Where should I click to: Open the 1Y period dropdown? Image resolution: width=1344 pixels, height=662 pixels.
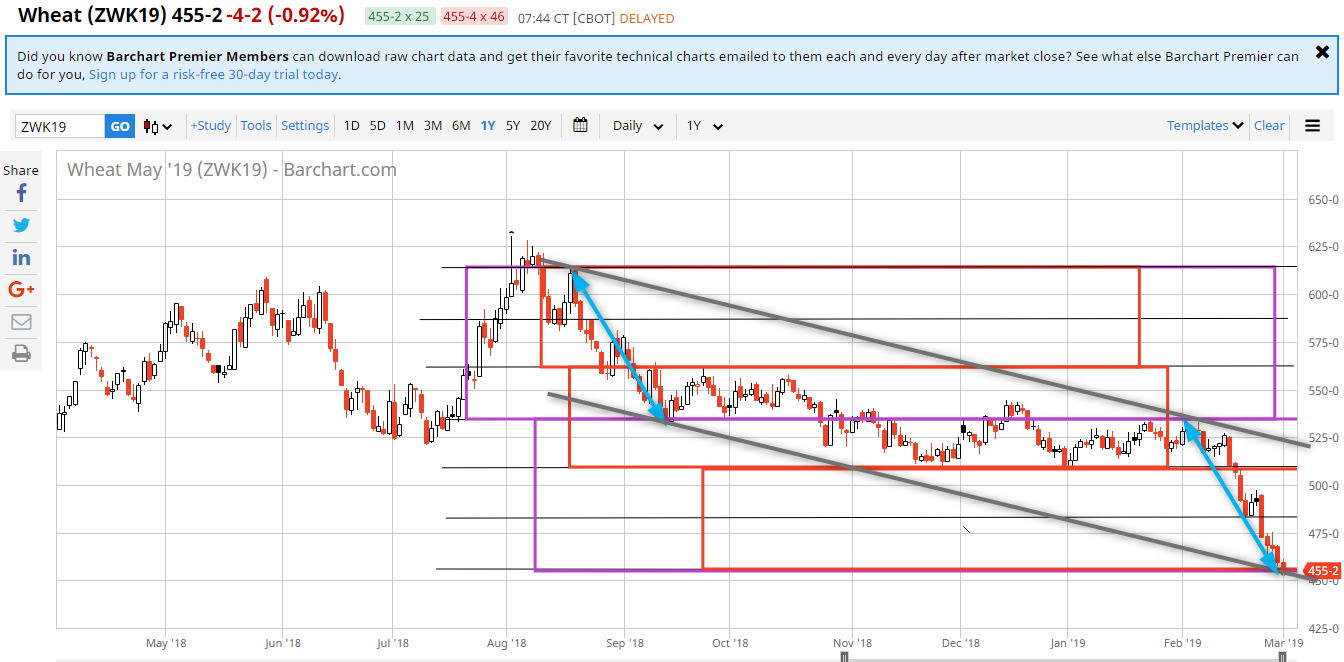(x=704, y=127)
